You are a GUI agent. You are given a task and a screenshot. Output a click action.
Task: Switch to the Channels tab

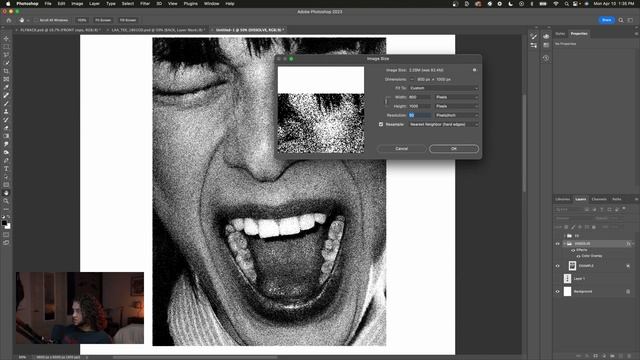point(599,199)
